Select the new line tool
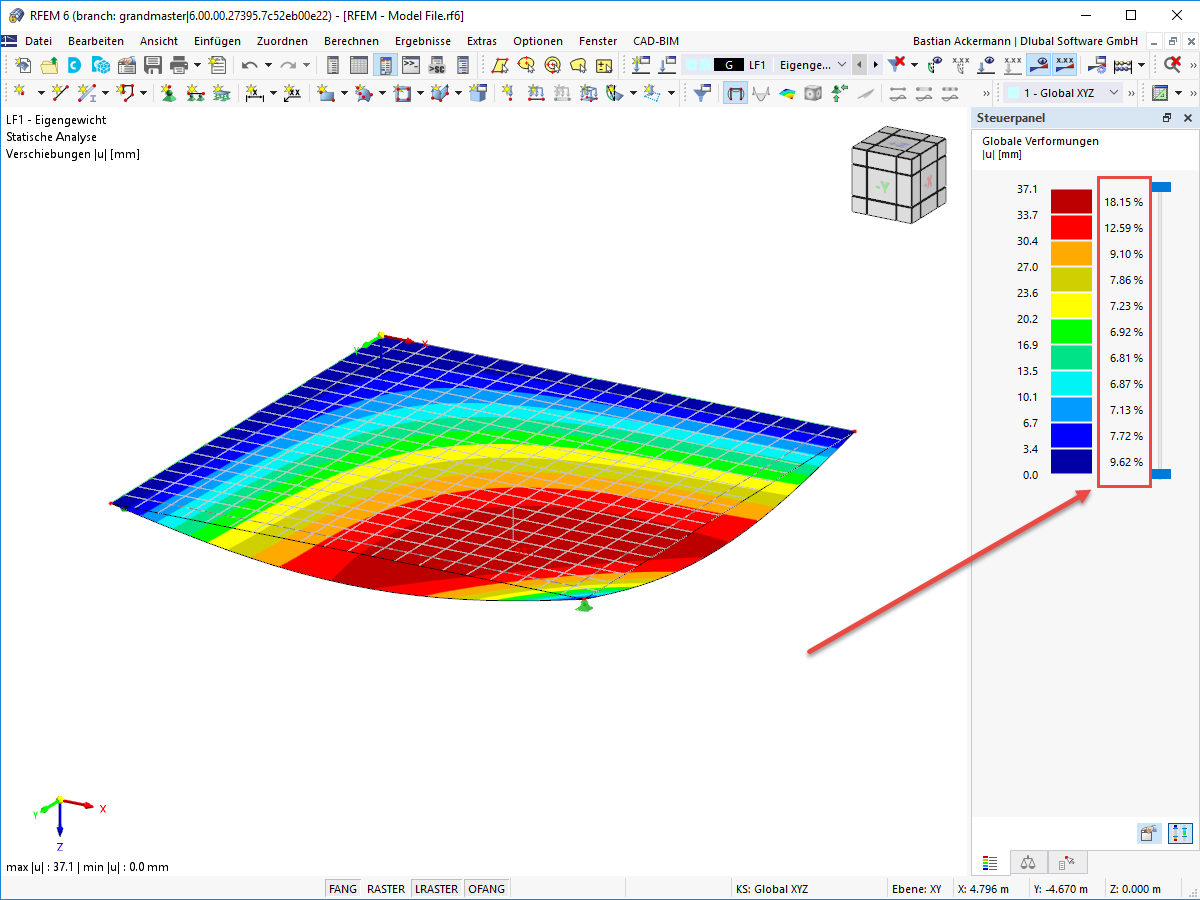The width and height of the screenshot is (1200, 900). click(60, 93)
